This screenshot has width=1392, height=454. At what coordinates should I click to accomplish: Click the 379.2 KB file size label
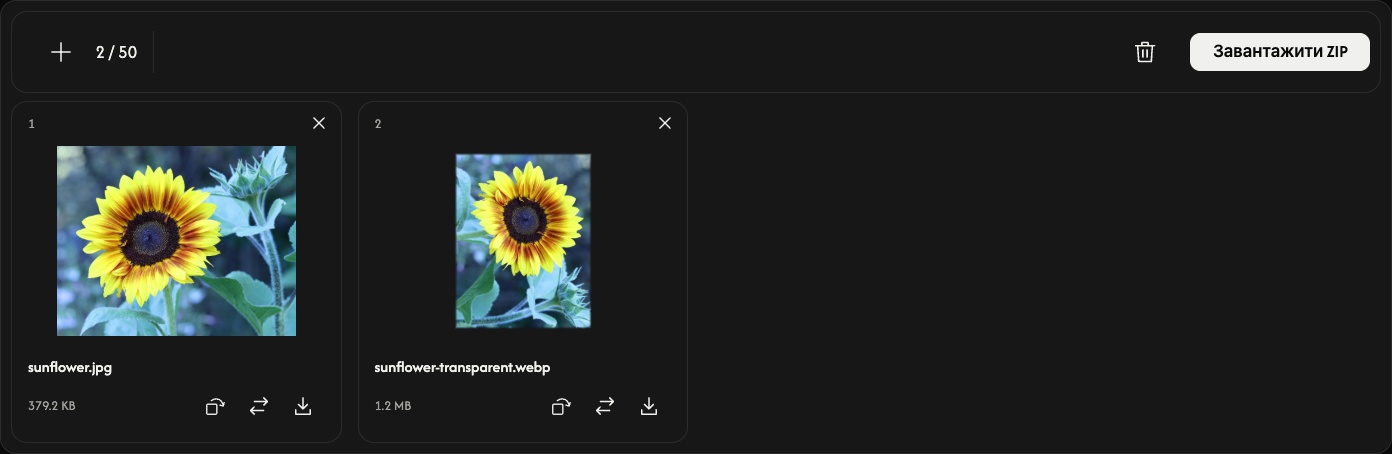tap(52, 406)
